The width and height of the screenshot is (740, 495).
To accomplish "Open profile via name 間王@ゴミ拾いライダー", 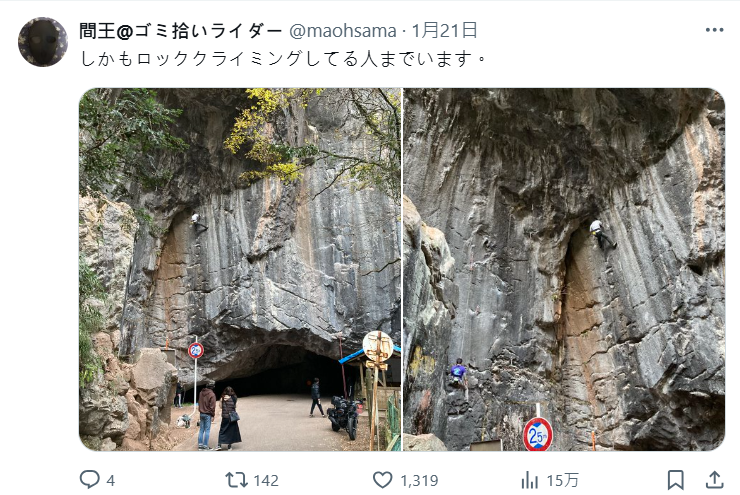I will [x=181, y=31].
